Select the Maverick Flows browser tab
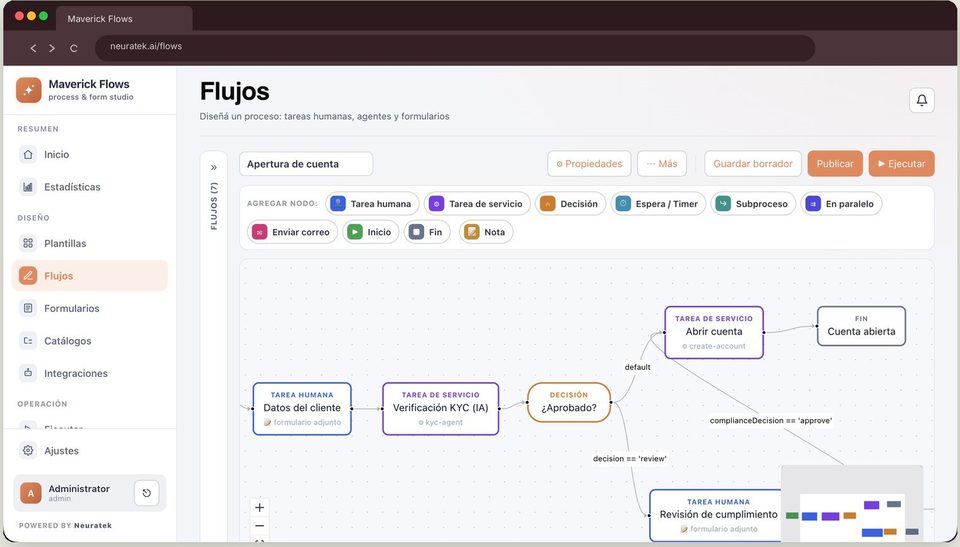This screenshot has height=547, width=960. 124,19
